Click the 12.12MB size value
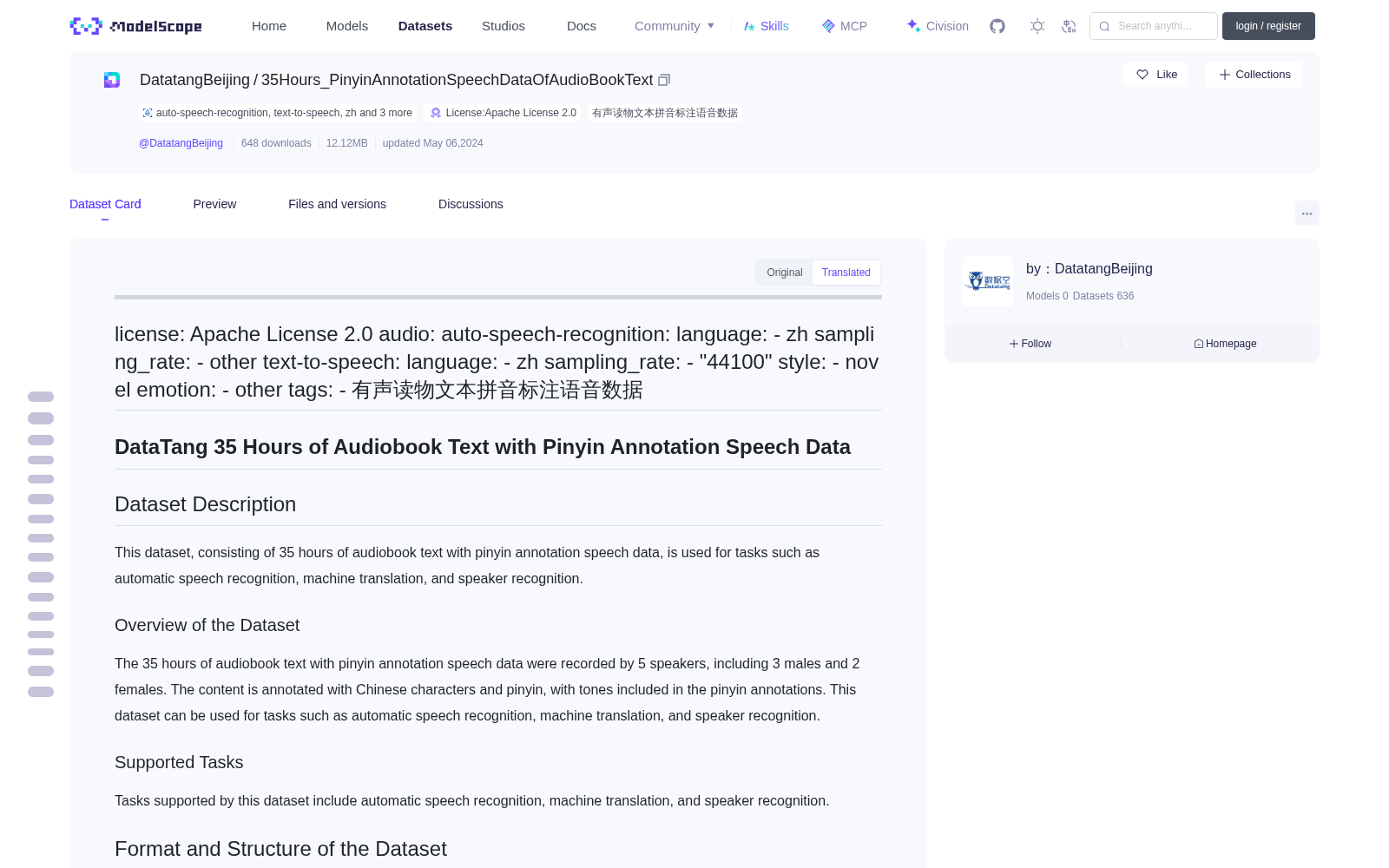1389x868 pixels. coord(346,143)
